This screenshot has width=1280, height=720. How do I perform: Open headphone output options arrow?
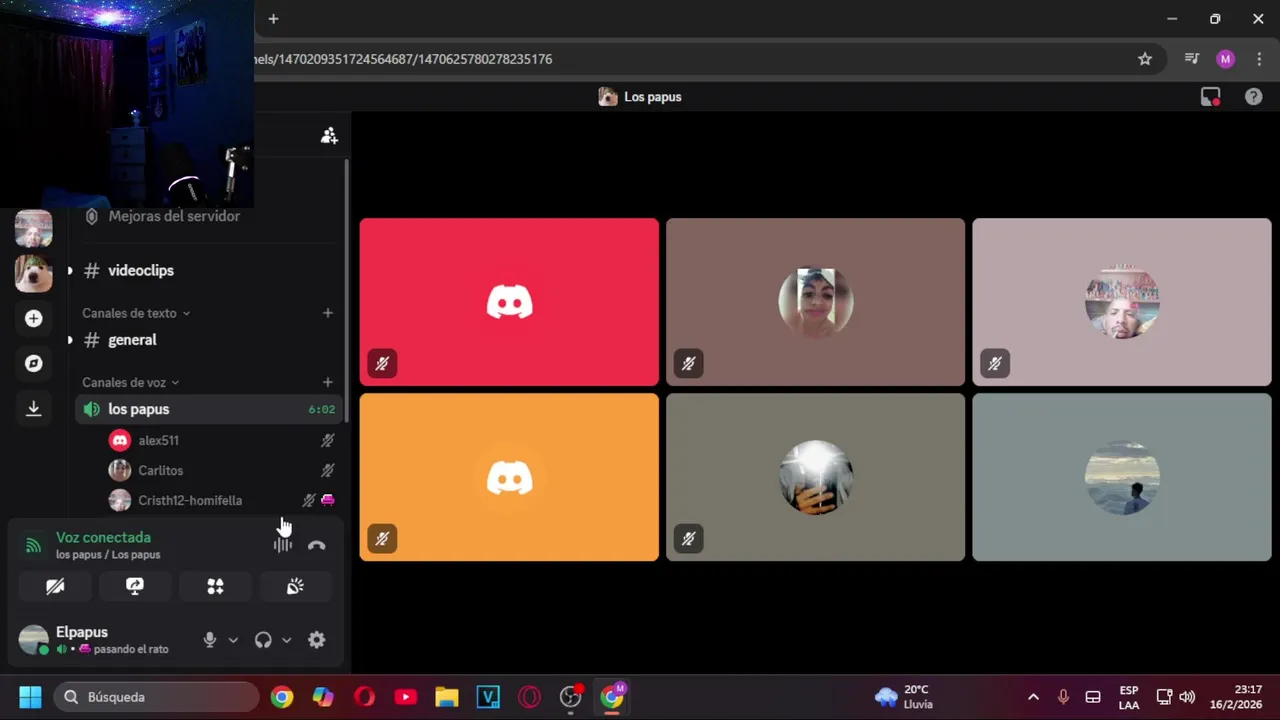tap(286, 640)
